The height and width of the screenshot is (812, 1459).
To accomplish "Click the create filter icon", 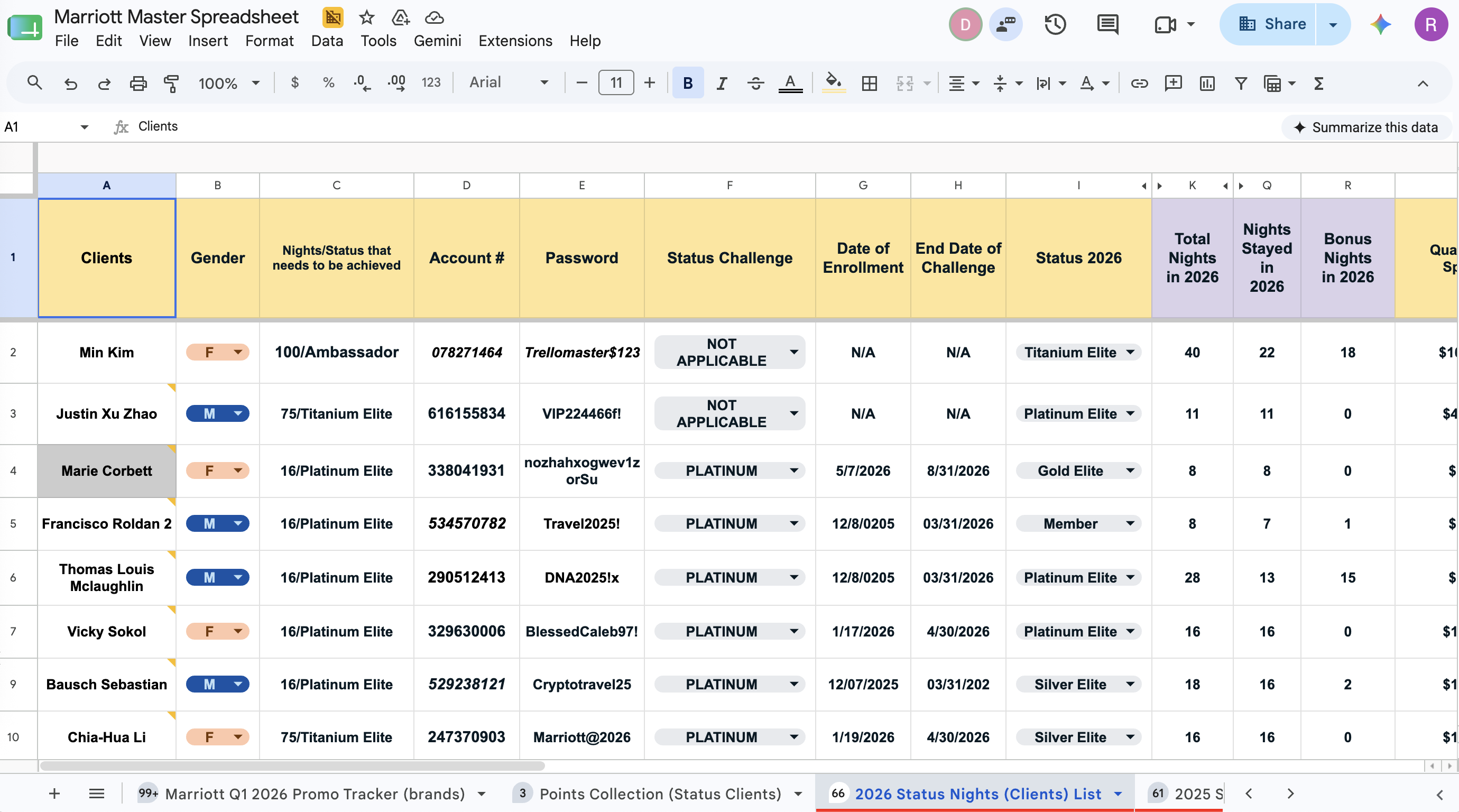I will [1240, 83].
